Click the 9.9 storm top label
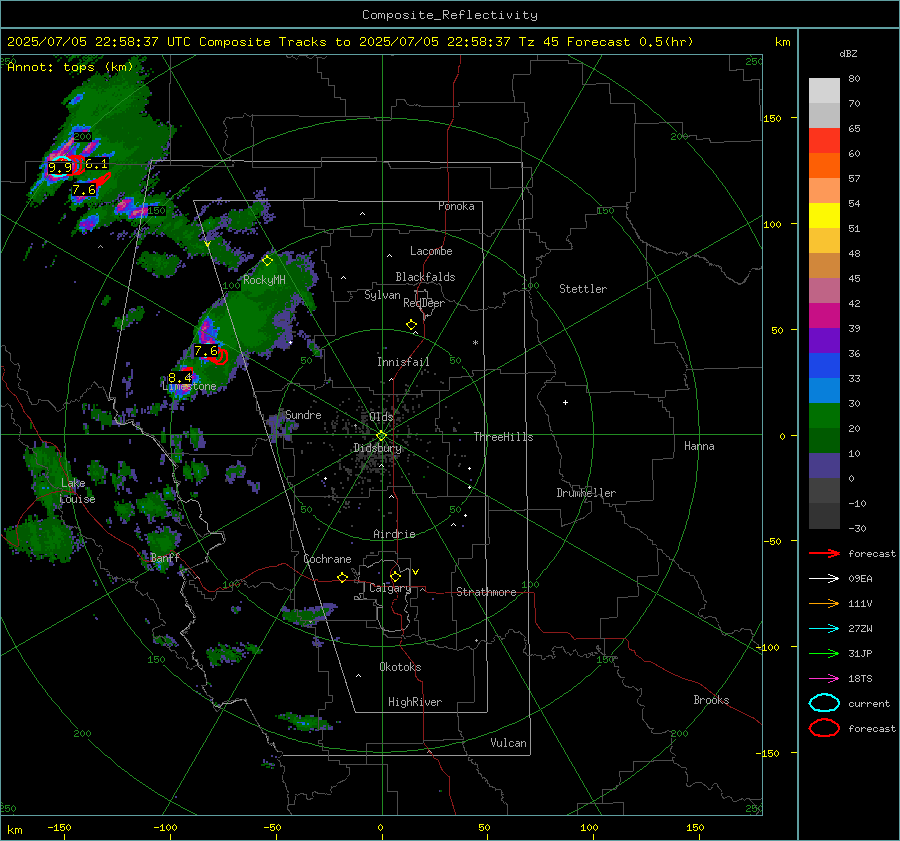 [x=60, y=168]
